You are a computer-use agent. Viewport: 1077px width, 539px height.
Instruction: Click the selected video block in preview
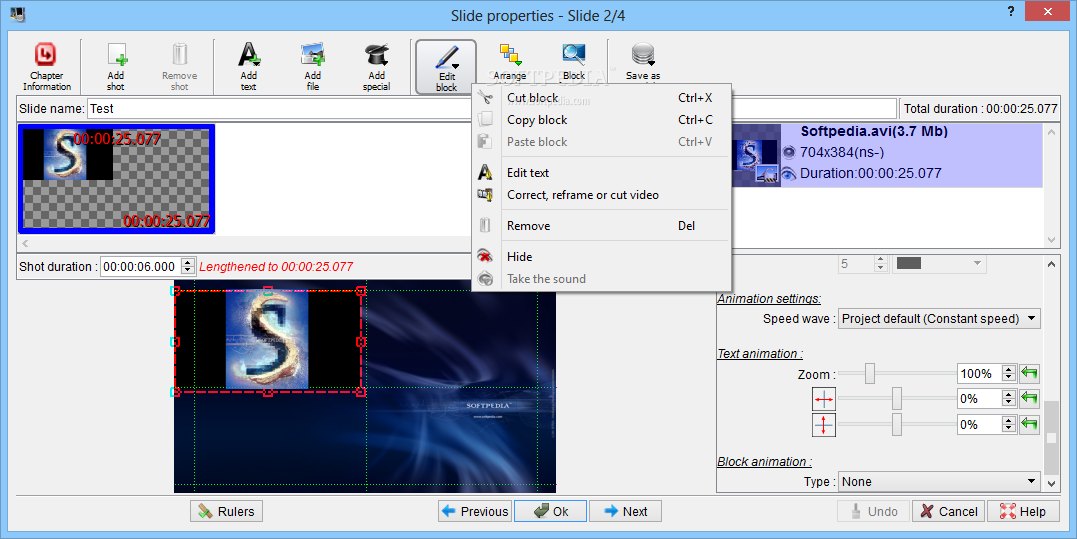pyautogui.click(x=268, y=341)
